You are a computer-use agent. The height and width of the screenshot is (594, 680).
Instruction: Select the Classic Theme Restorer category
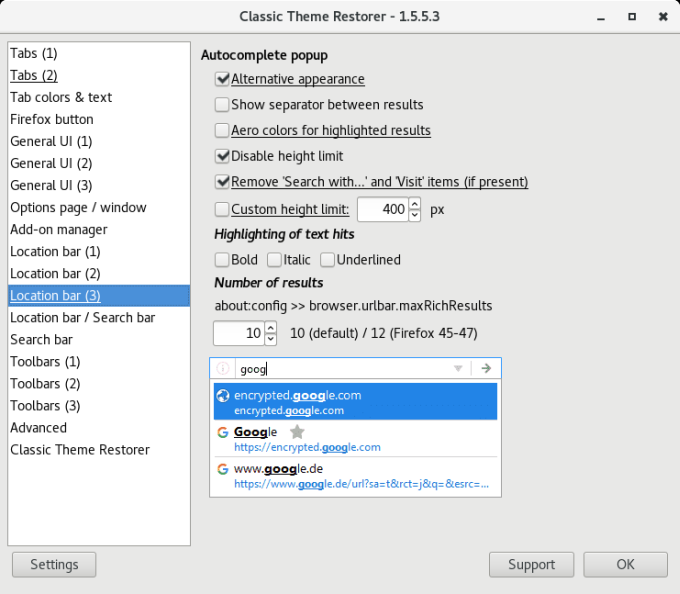pos(99,450)
